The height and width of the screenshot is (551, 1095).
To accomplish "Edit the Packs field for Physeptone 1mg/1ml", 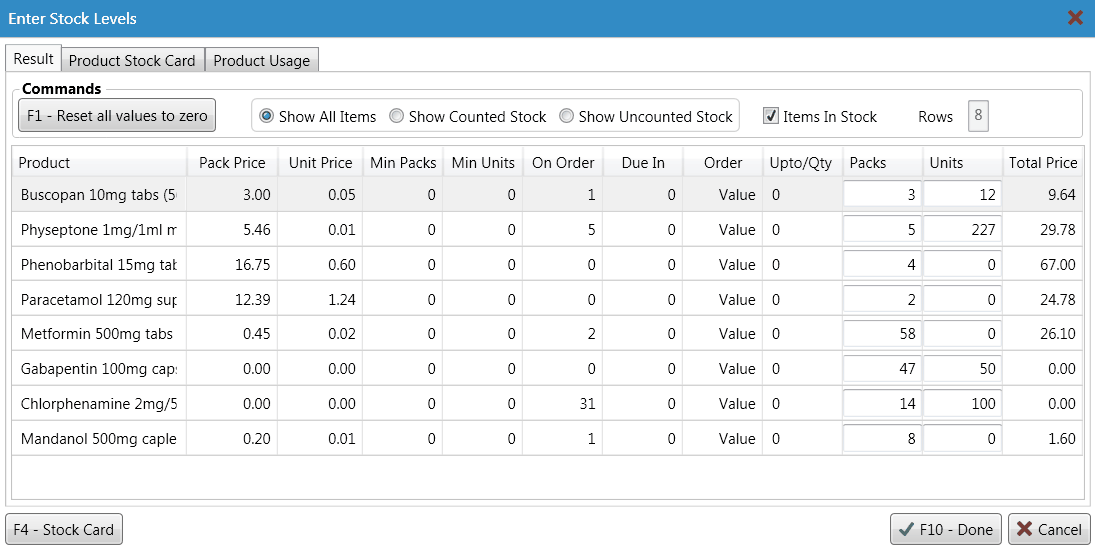I will pos(883,229).
